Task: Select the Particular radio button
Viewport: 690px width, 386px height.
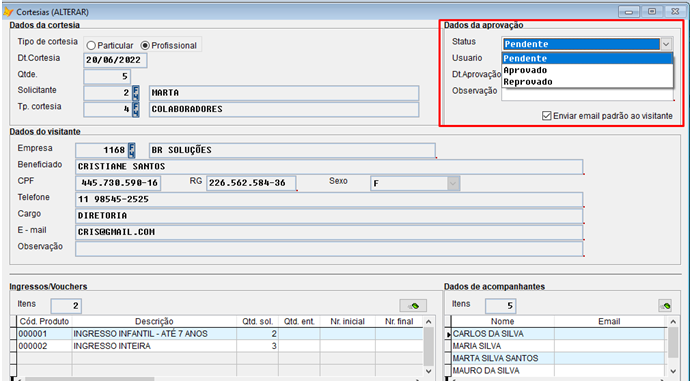Action: pyautogui.click(x=91, y=45)
